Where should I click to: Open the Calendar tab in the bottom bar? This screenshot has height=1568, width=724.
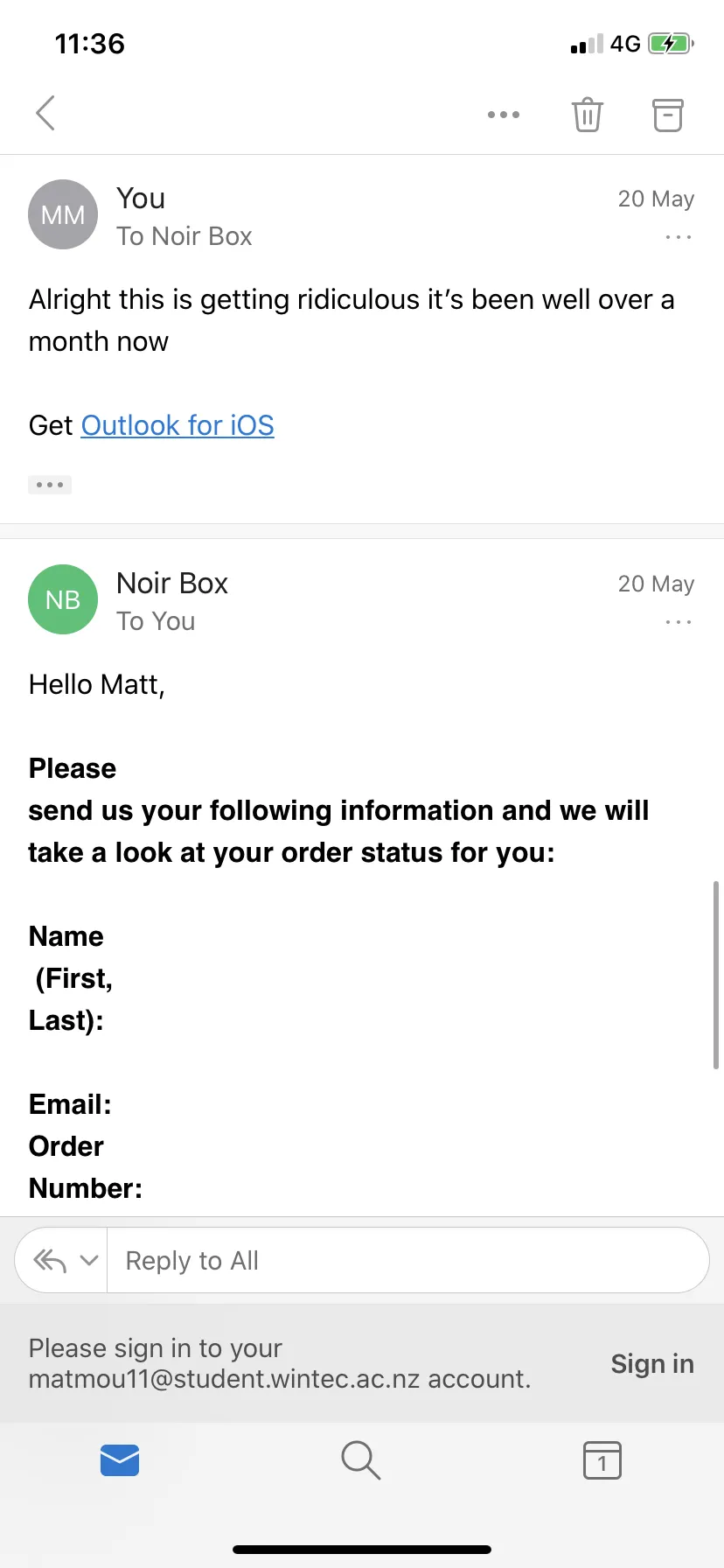602,1459
